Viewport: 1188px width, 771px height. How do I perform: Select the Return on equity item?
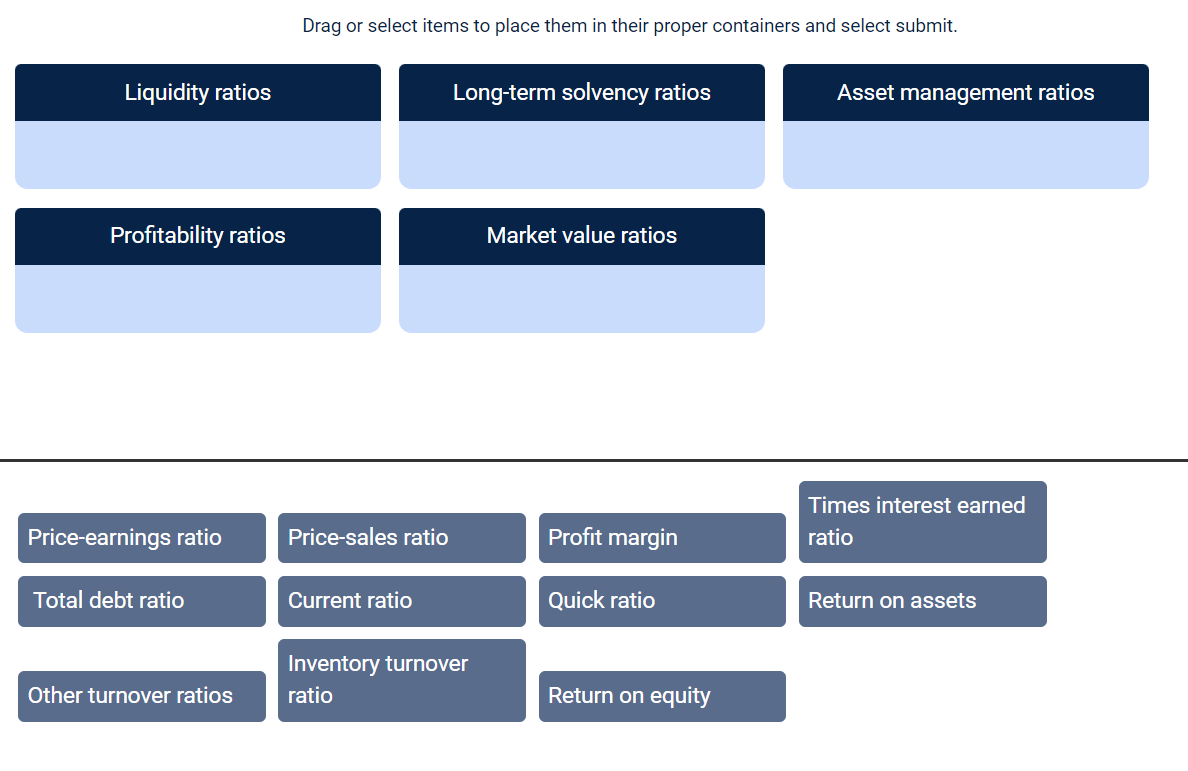(x=662, y=695)
